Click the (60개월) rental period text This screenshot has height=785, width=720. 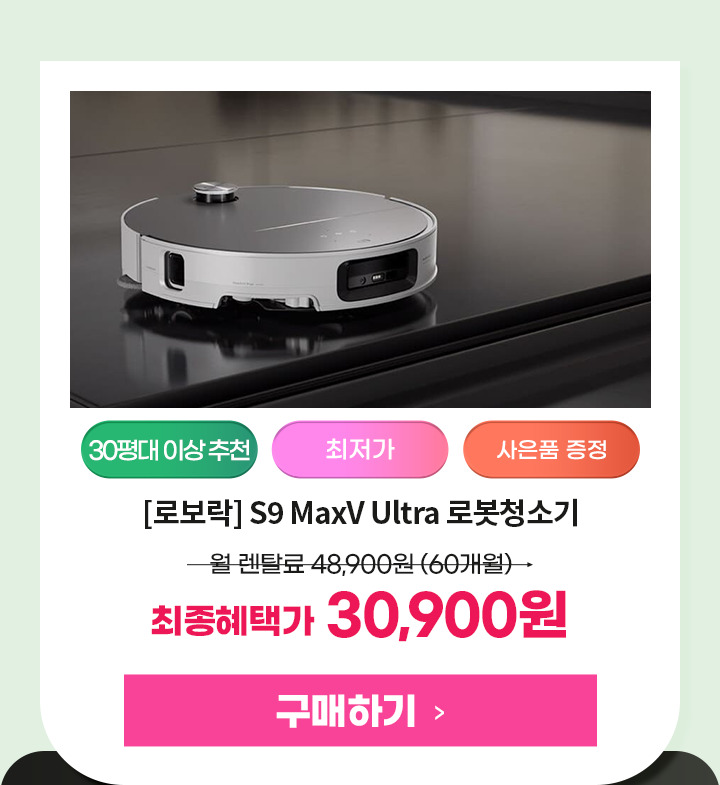(x=467, y=564)
